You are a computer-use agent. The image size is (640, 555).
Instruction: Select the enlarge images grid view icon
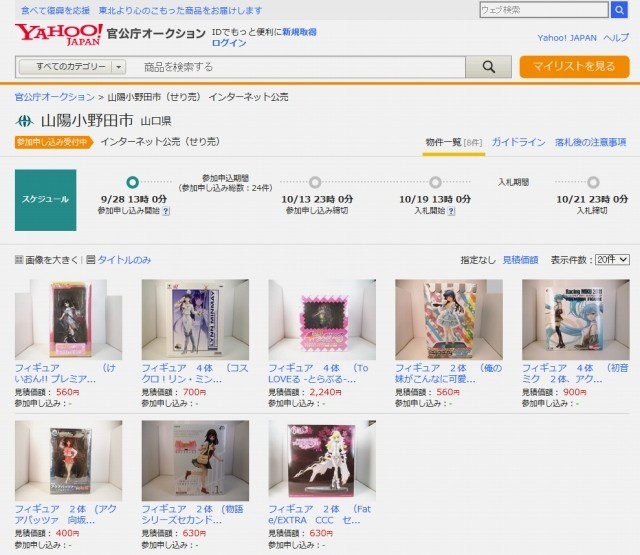click(19, 260)
